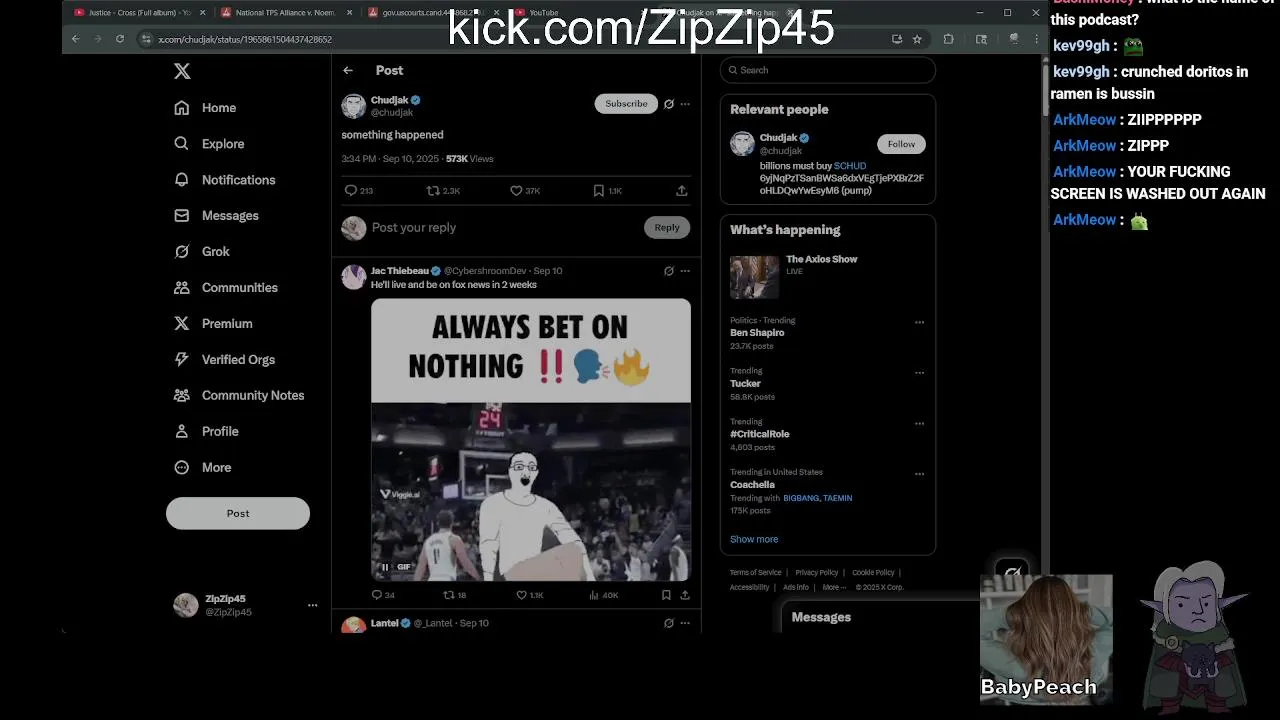Open the Terms of Service footer link
The width and height of the screenshot is (1280, 720).
pos(755,573)
